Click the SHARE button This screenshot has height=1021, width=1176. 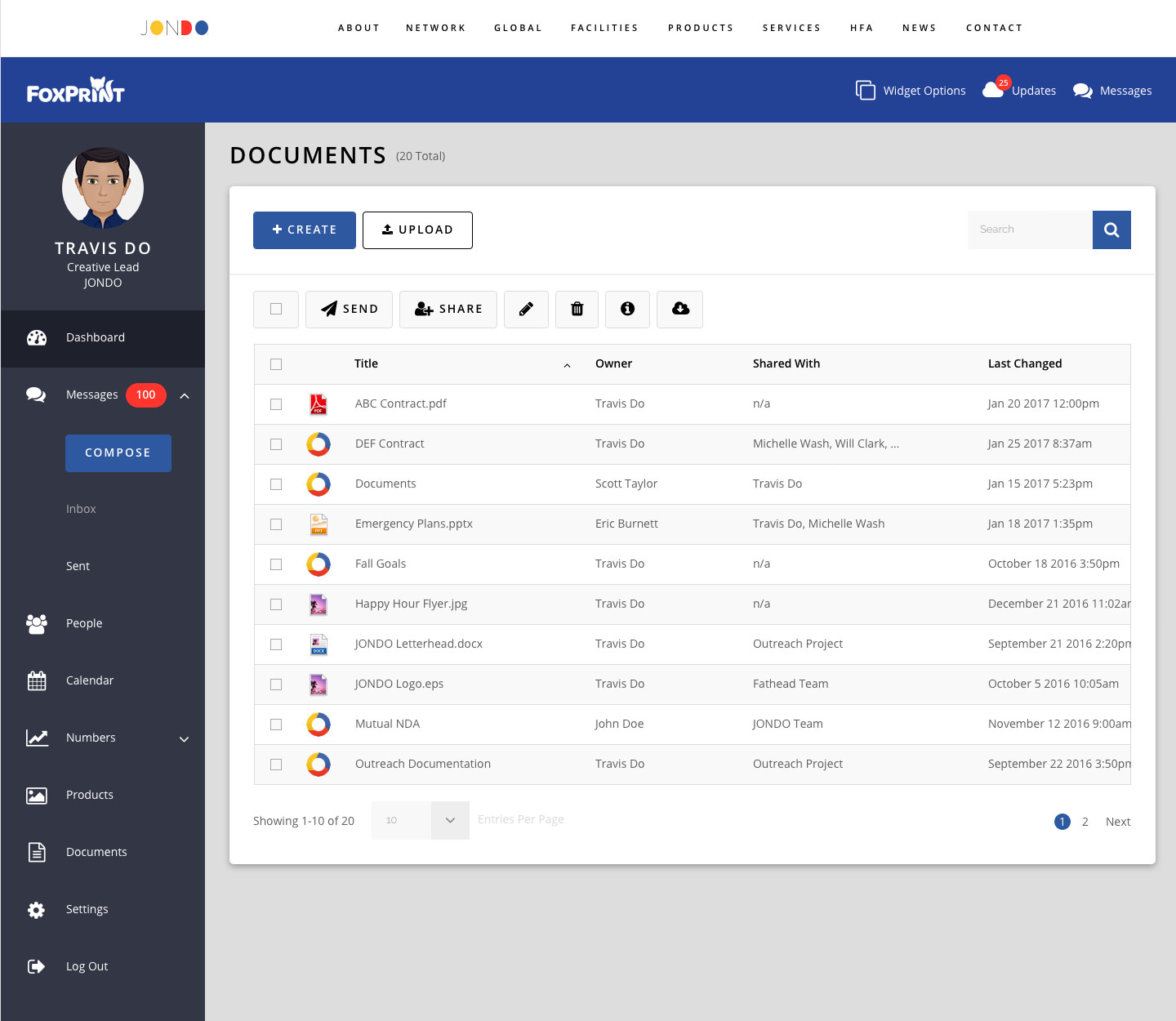pyautogui.click(x=448, y=310)
